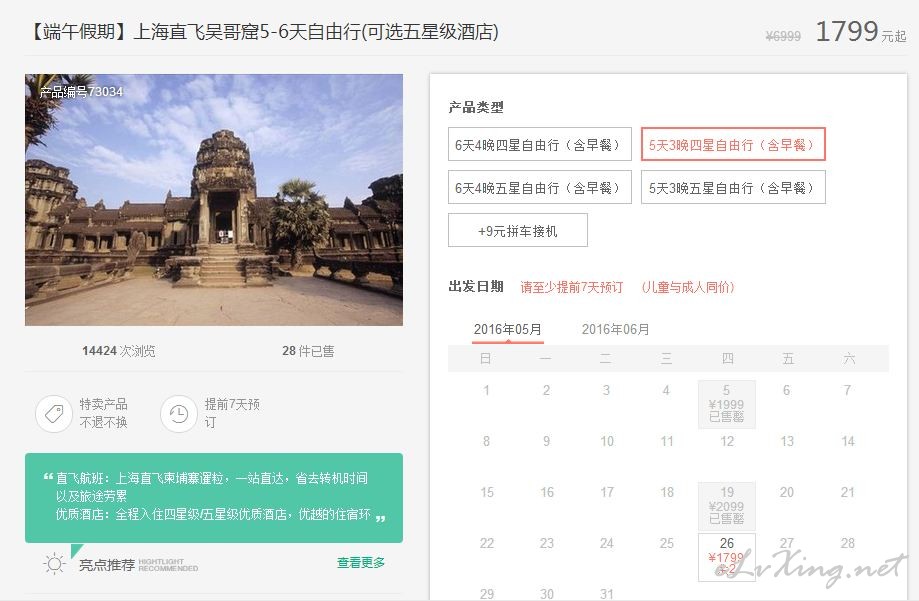Click the lightbulb highlights icon
The height and width of the screenshot is (601, 919).
click(x=54, y=564)
